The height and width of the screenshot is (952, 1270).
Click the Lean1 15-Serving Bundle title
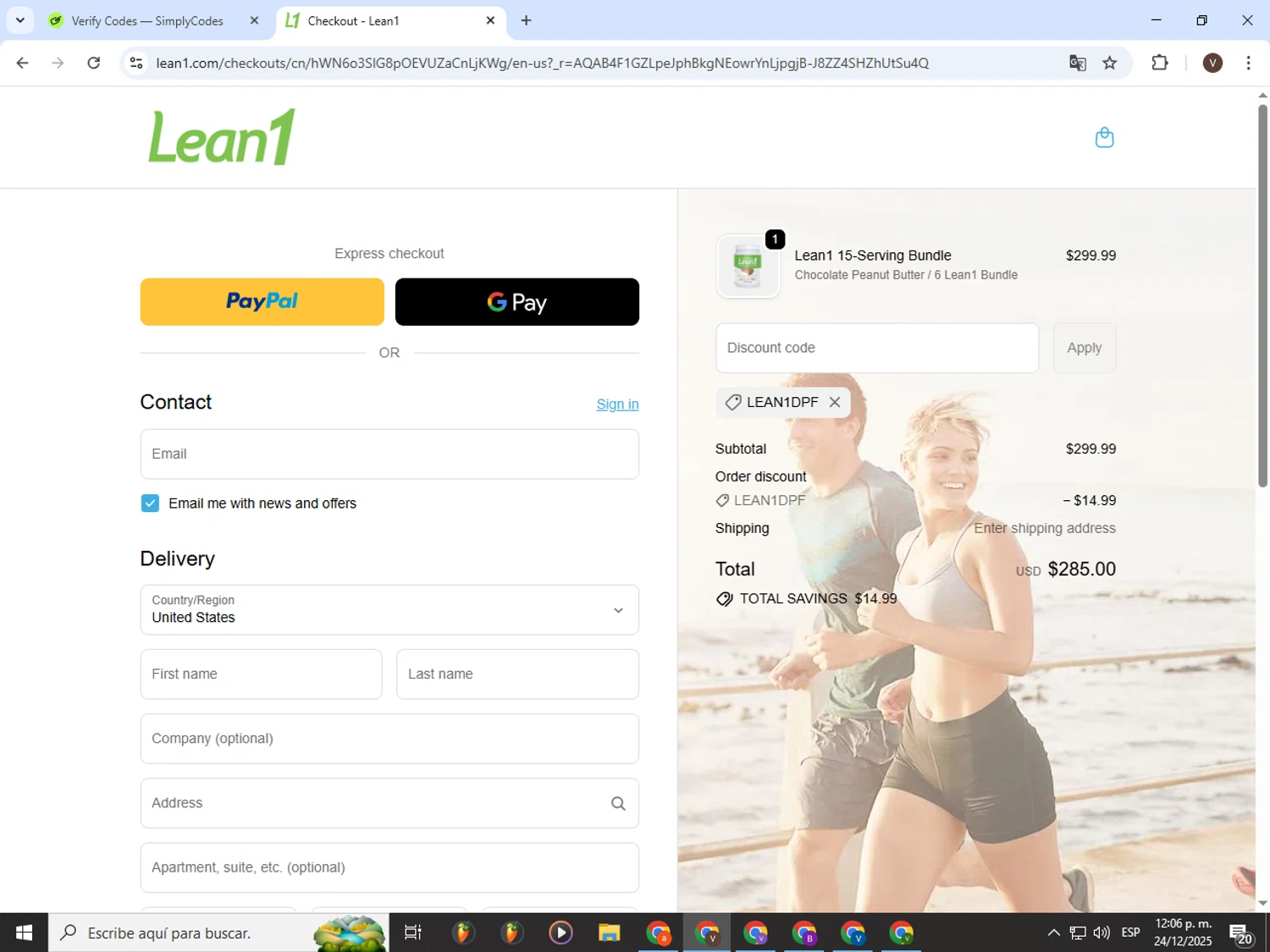click(873, 256)
